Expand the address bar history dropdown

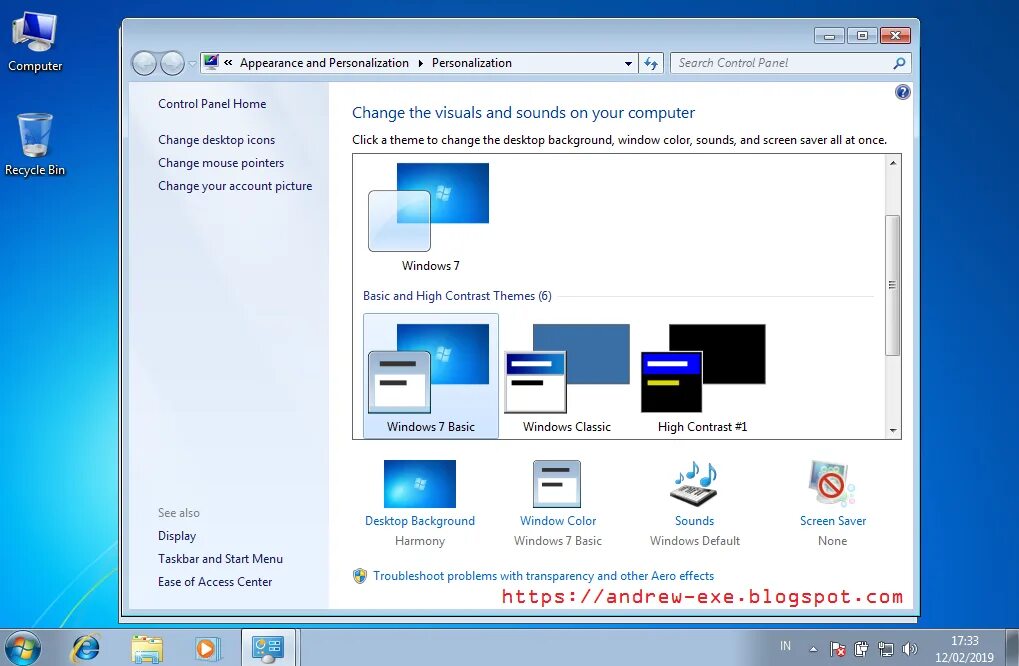[x=628, y=64]
